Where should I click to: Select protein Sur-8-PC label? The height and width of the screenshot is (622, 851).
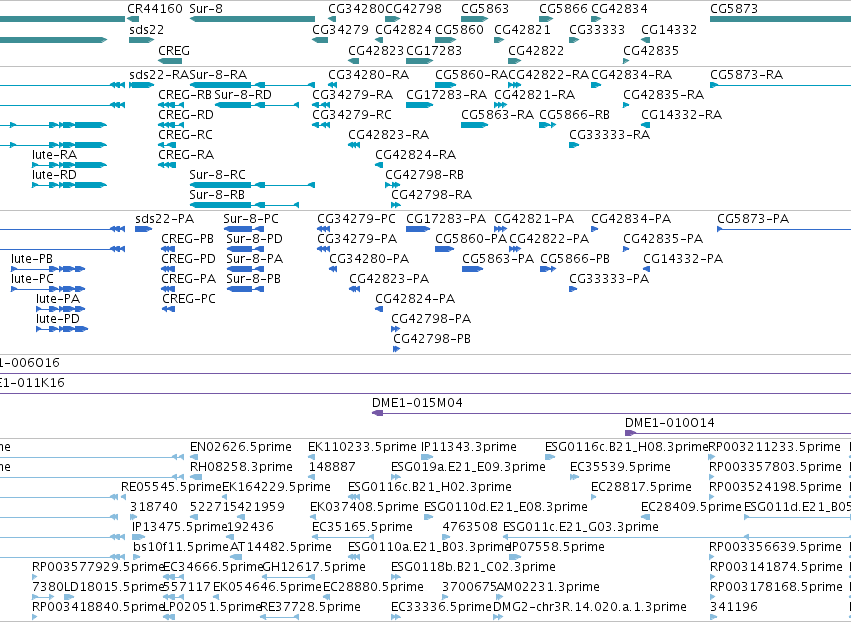(251, 219)
